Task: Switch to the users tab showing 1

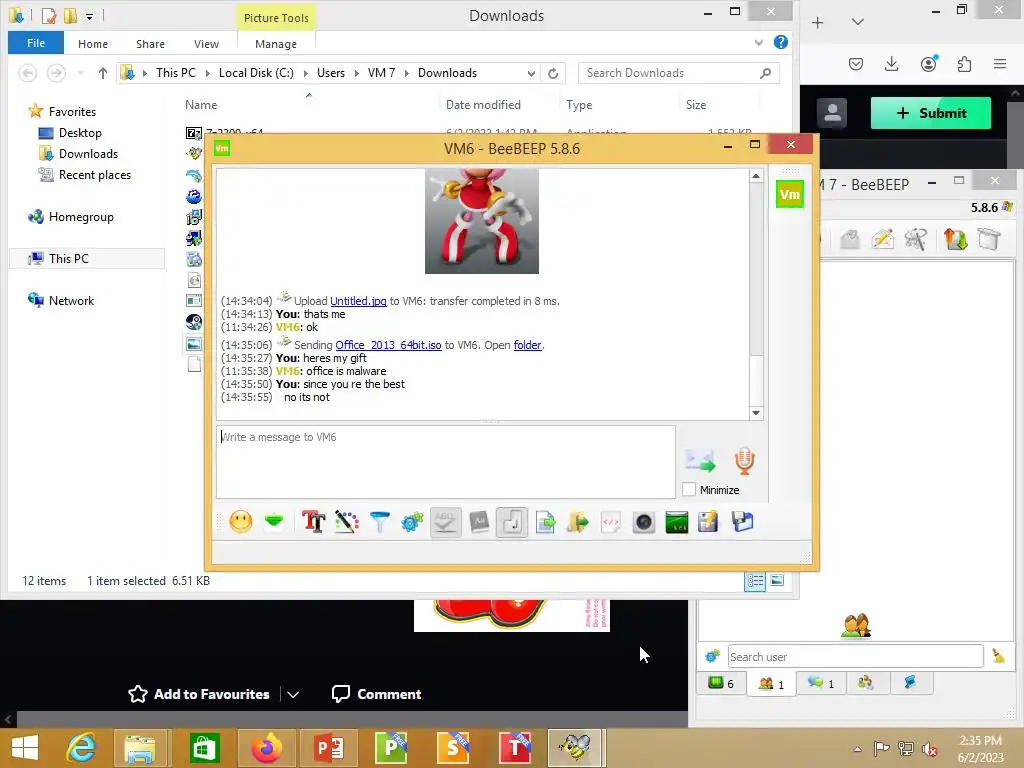Action: (771, 684)
